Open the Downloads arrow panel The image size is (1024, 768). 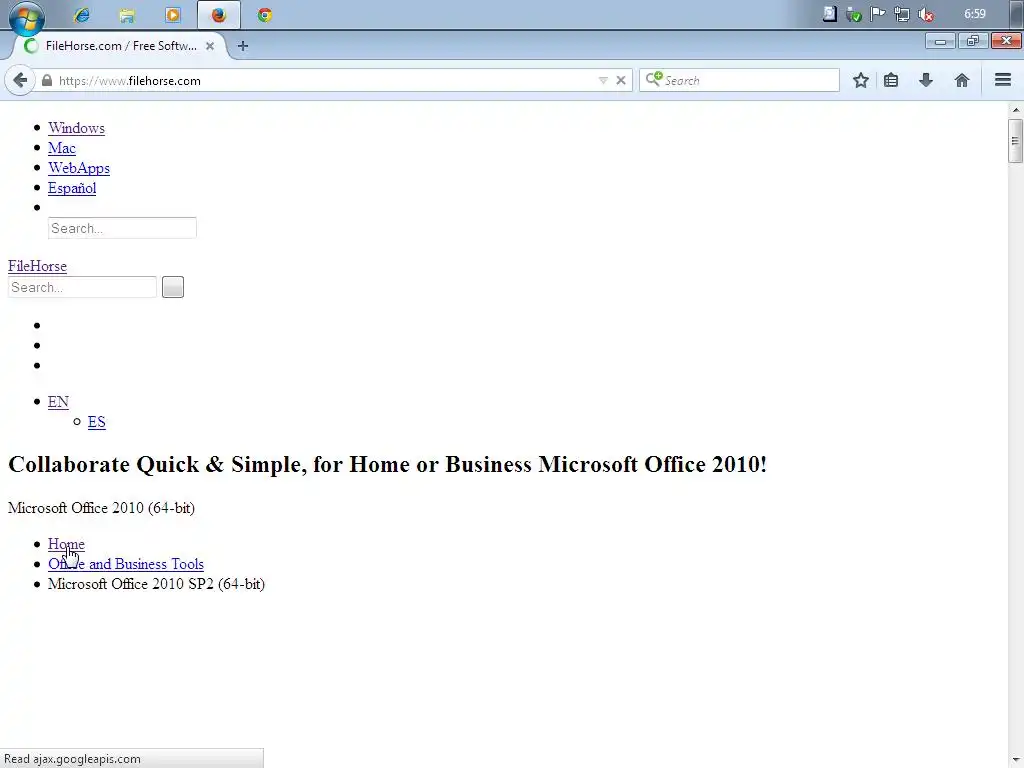(926, 80)
